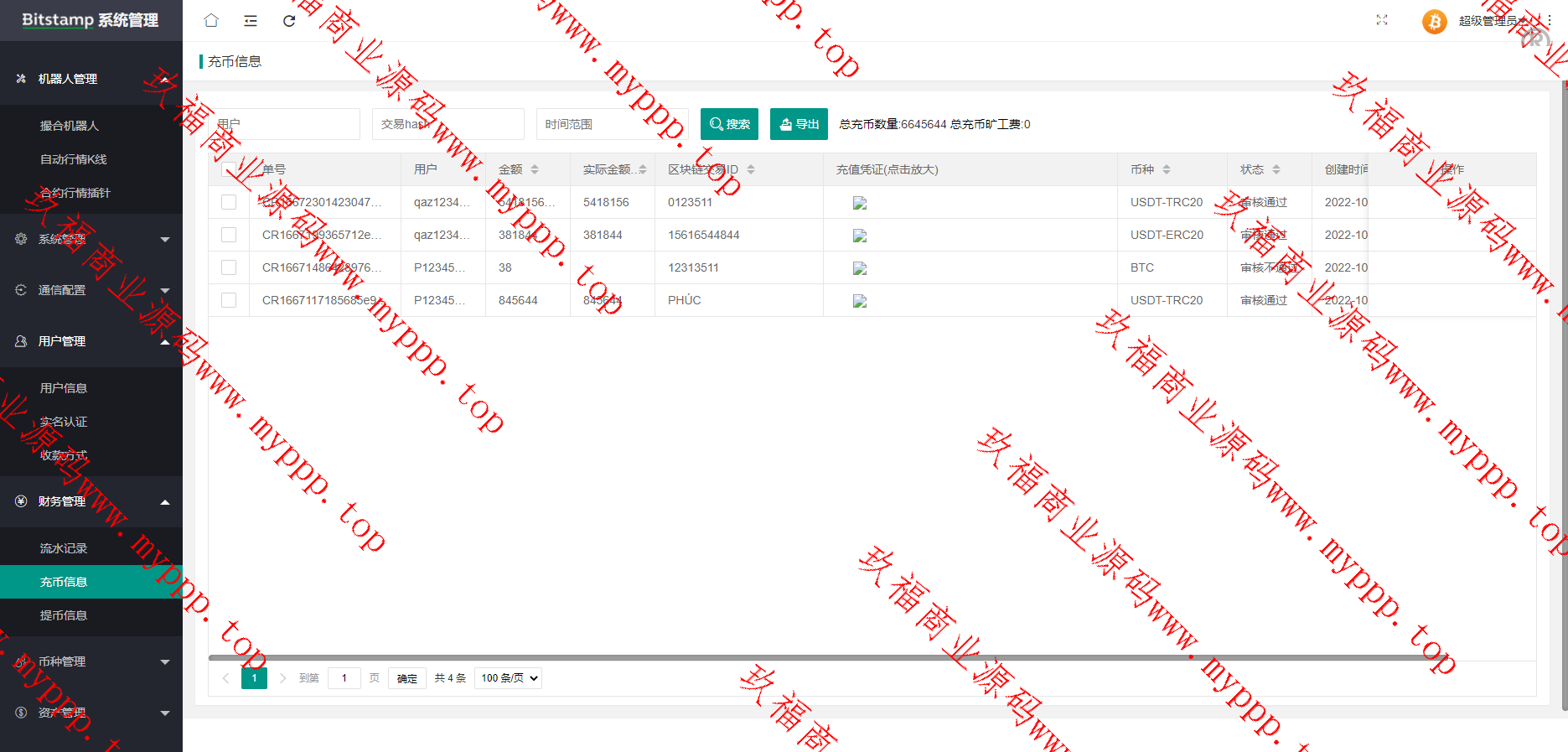Select checkbox for BTC deposit row
This screenshot has height=752, width=1568.
(229, 267)
